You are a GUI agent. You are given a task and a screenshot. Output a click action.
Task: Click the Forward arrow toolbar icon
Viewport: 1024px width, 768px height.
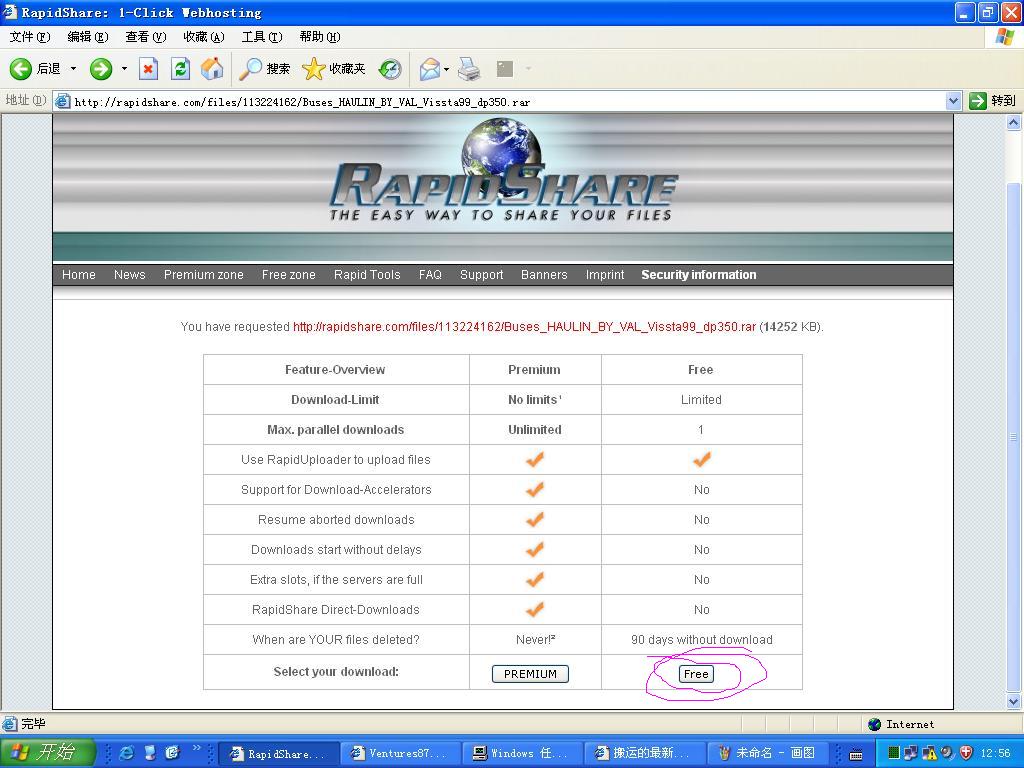100,69
